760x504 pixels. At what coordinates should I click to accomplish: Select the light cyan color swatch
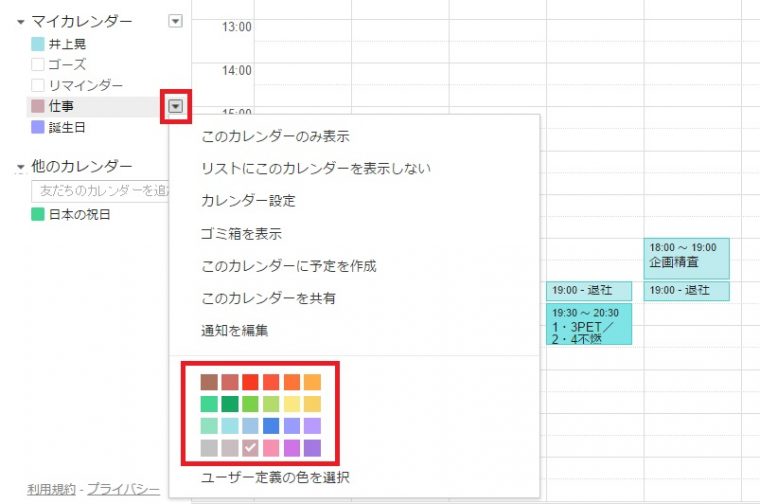230,426
